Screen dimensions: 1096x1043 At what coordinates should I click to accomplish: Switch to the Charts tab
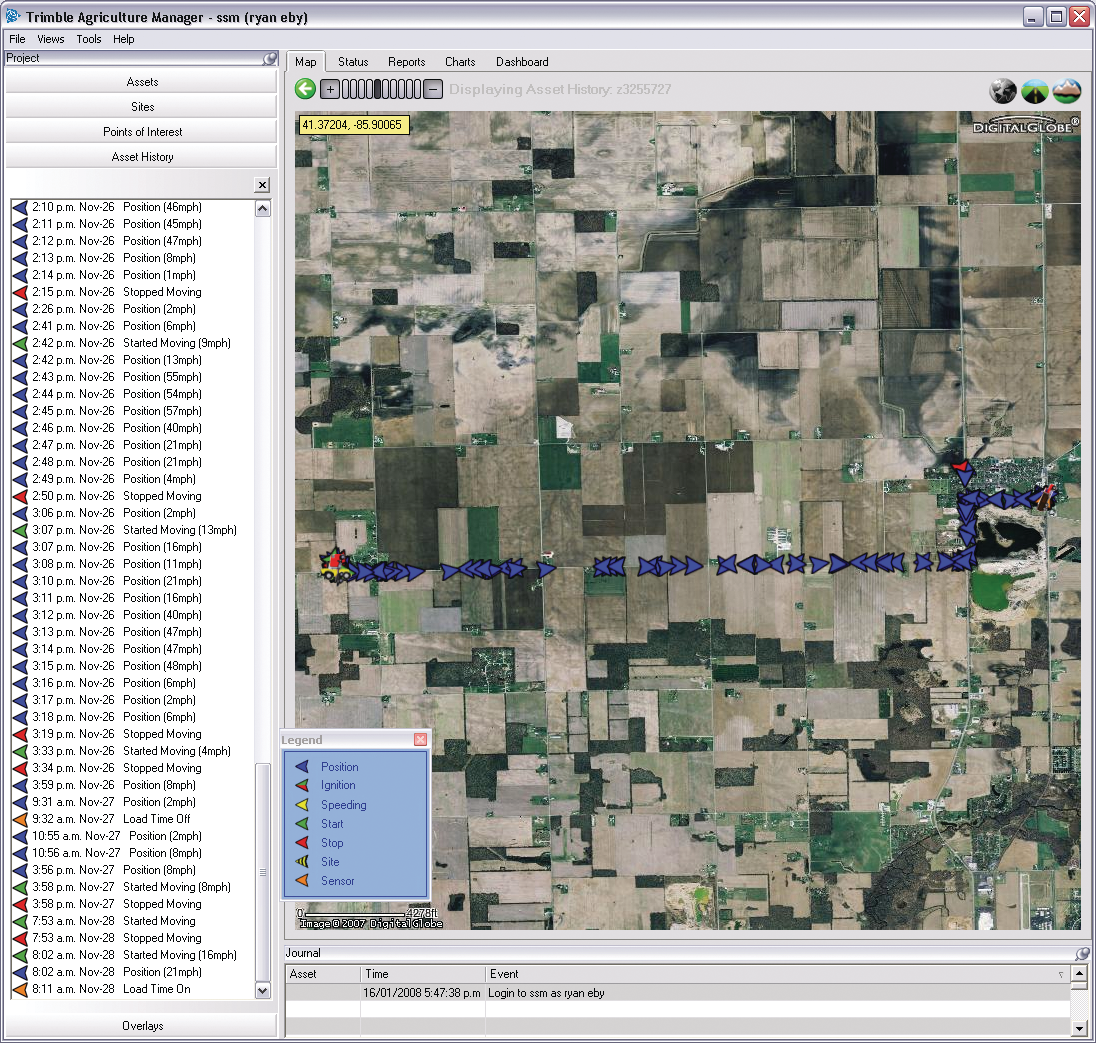click(x=460, y=62)
